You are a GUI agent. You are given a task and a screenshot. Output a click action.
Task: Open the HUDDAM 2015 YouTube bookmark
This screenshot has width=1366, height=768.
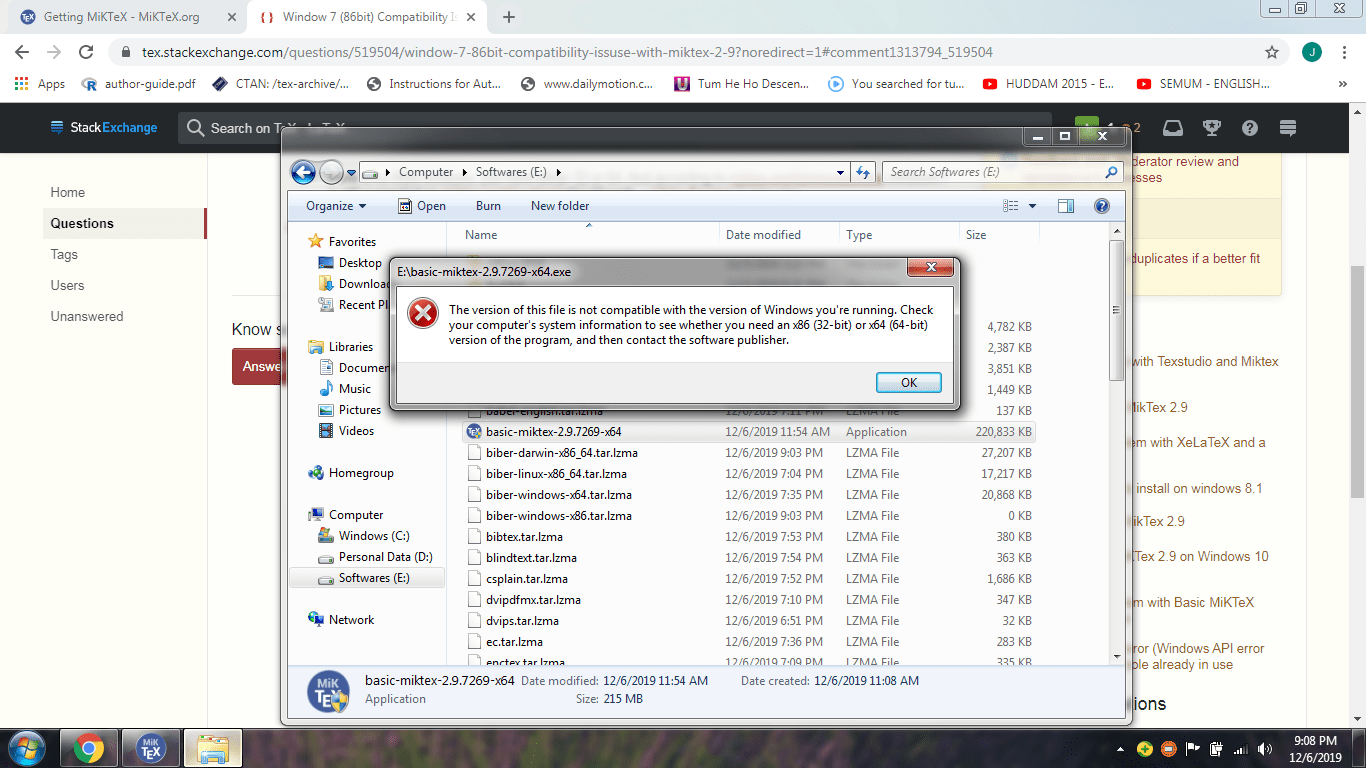click(x=1049, y=84)
